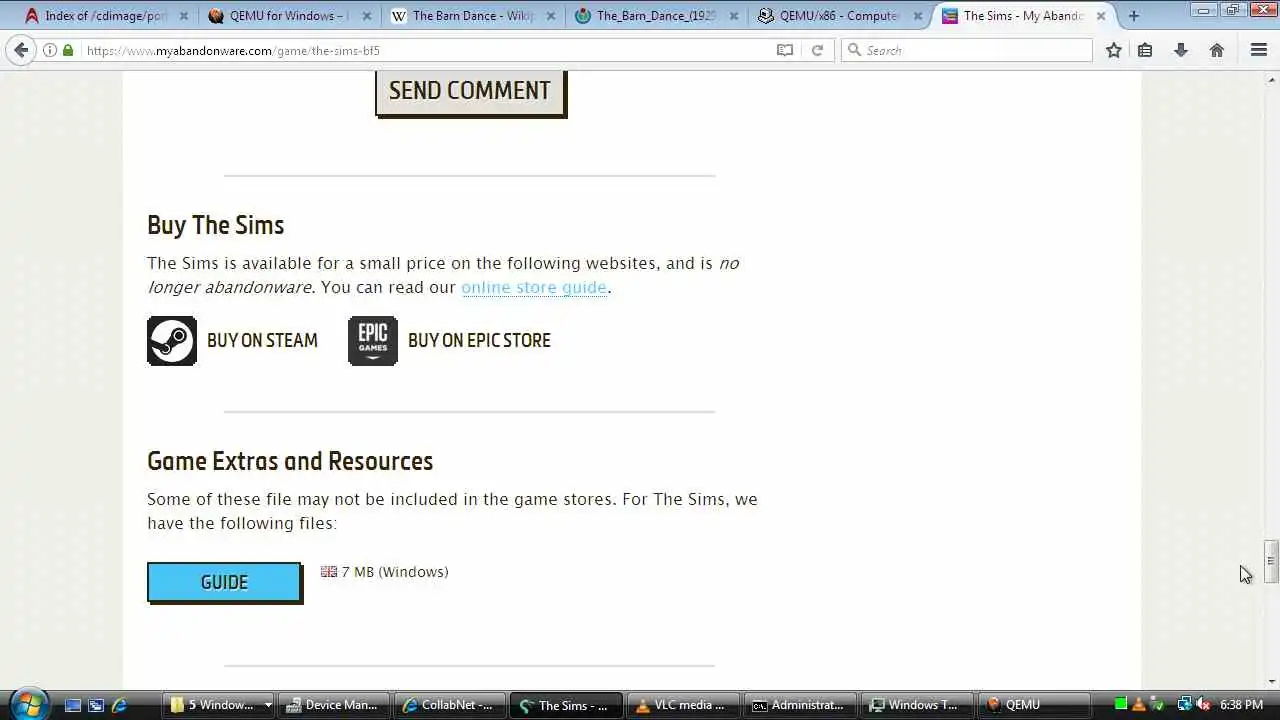Bookmark this page with the star icon

[1114, 50]
